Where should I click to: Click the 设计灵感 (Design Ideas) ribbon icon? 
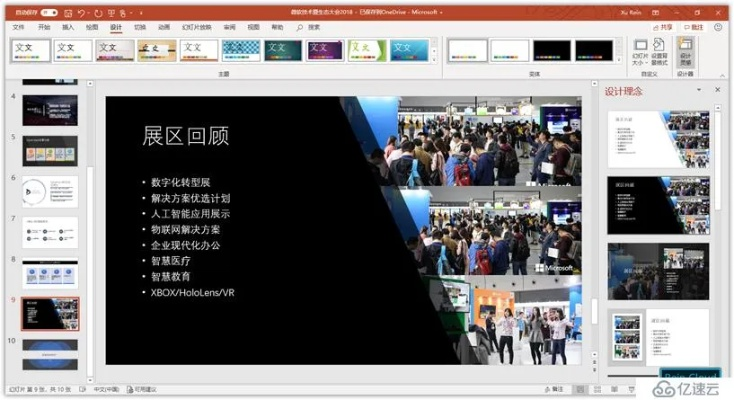click(x=685, y=52)
